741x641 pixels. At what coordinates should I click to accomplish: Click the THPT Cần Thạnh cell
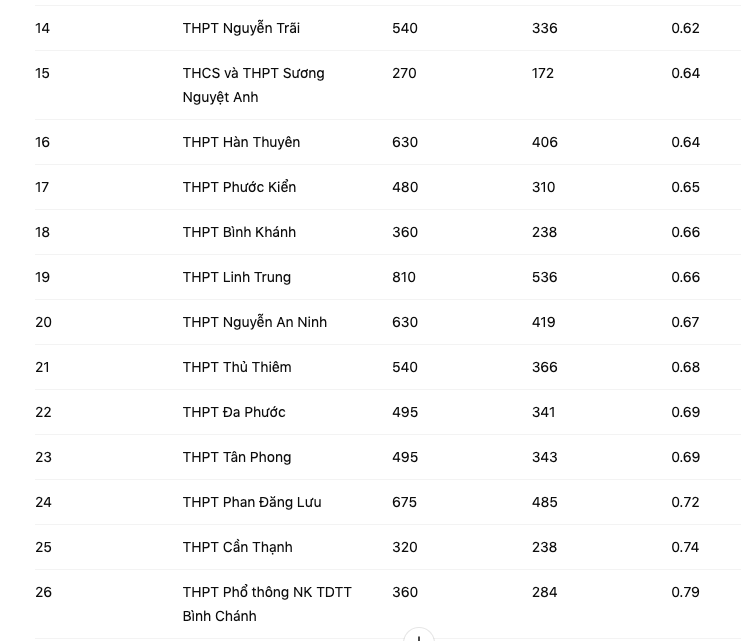pyautogui.click(x=237, y=547)
